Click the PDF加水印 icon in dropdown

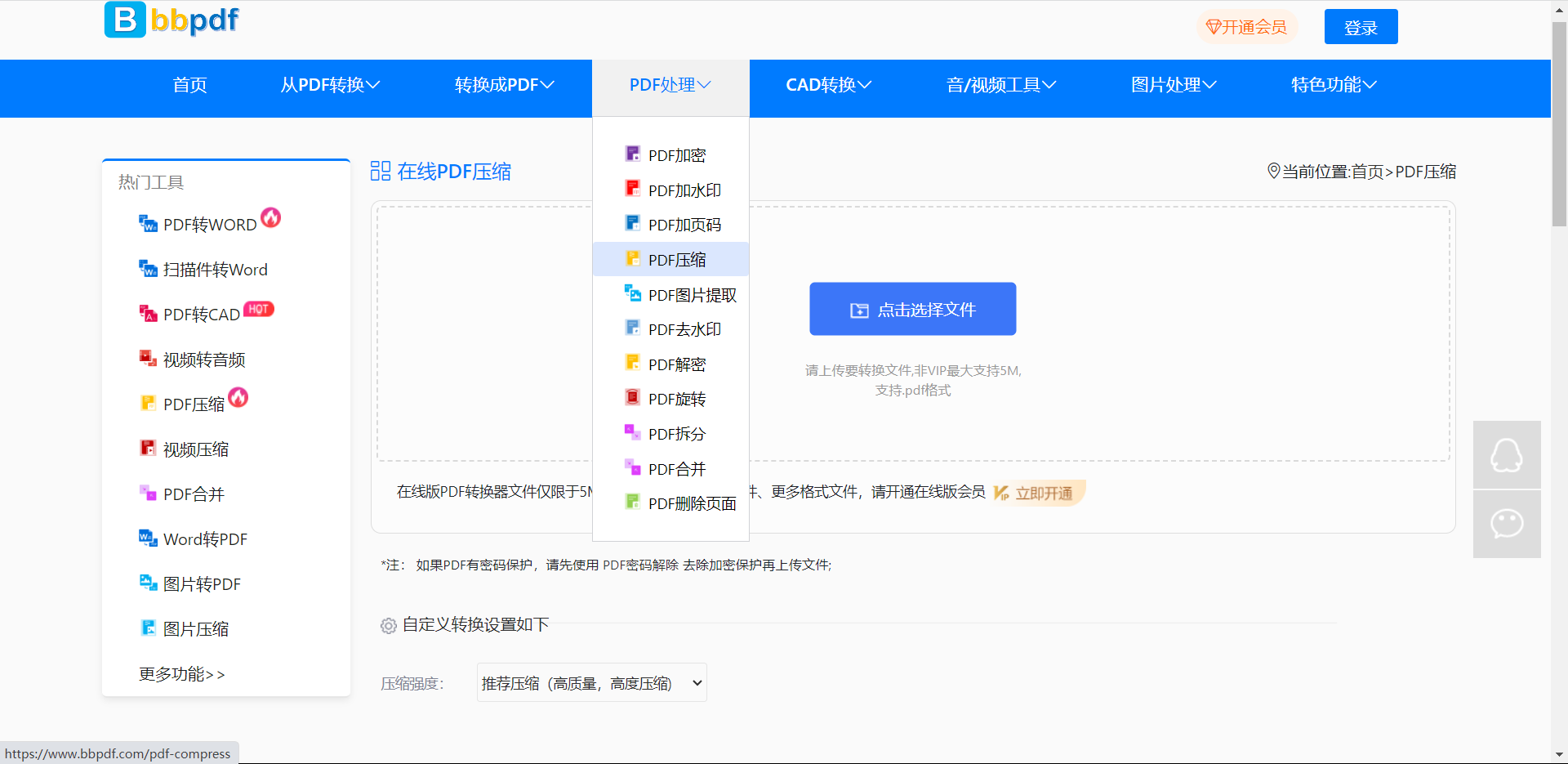633,189
